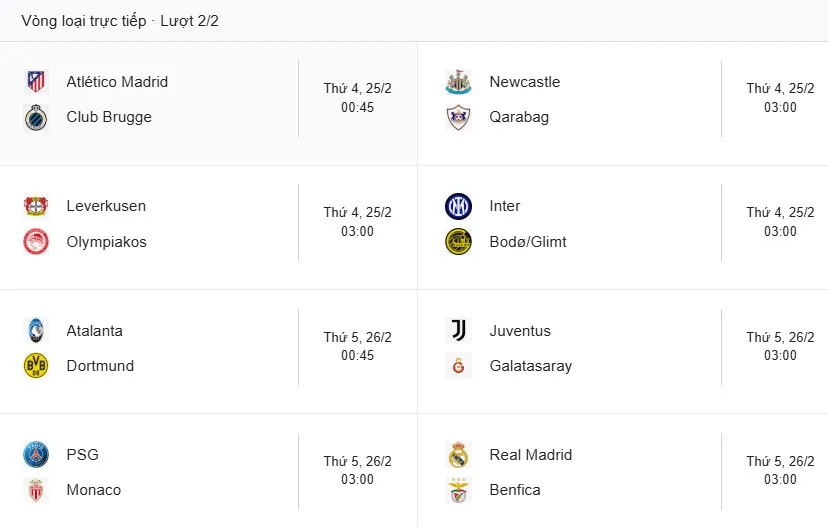Open the Newcastle vs Qarabag match date
This screenshot has height=527, width=828.
point(780,88)
